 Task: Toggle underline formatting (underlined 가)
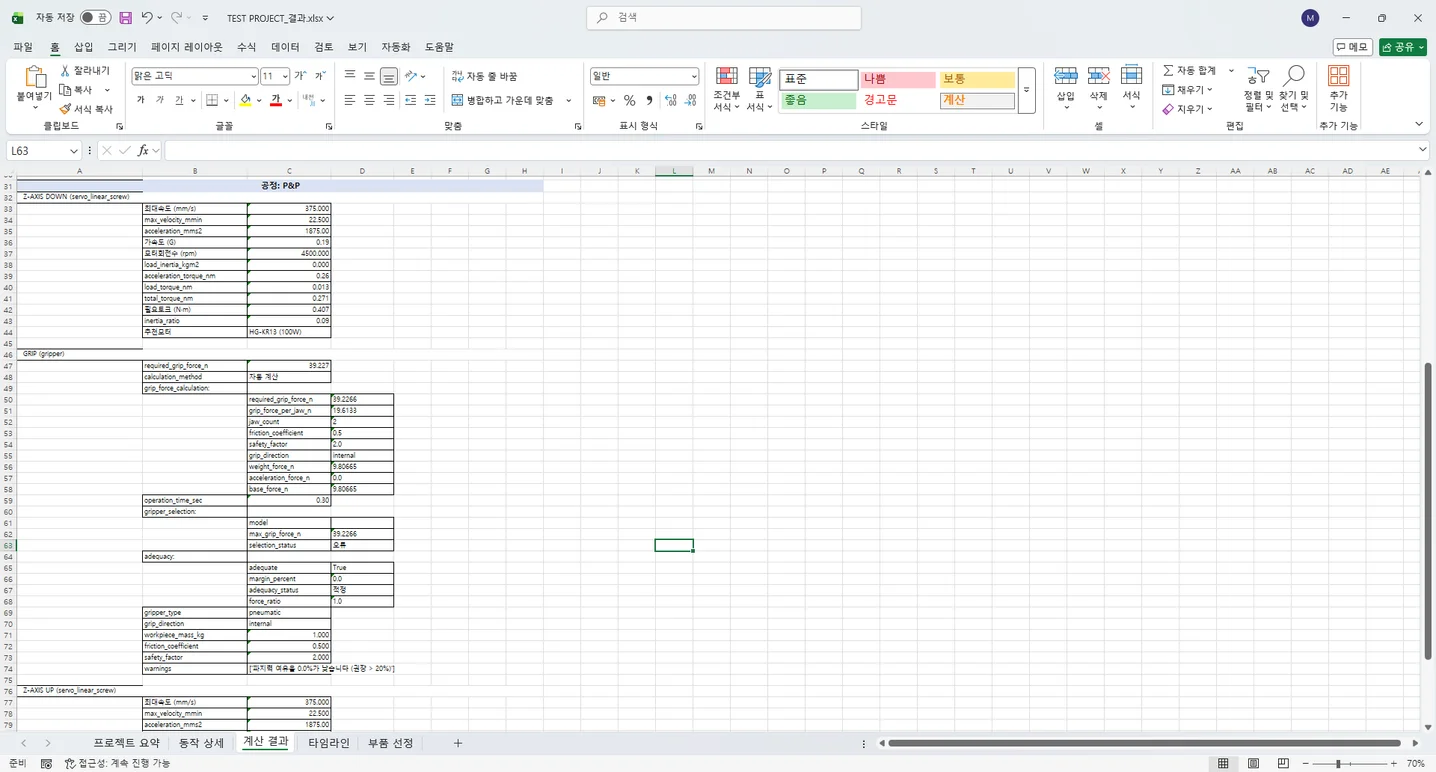pos(179,100)
